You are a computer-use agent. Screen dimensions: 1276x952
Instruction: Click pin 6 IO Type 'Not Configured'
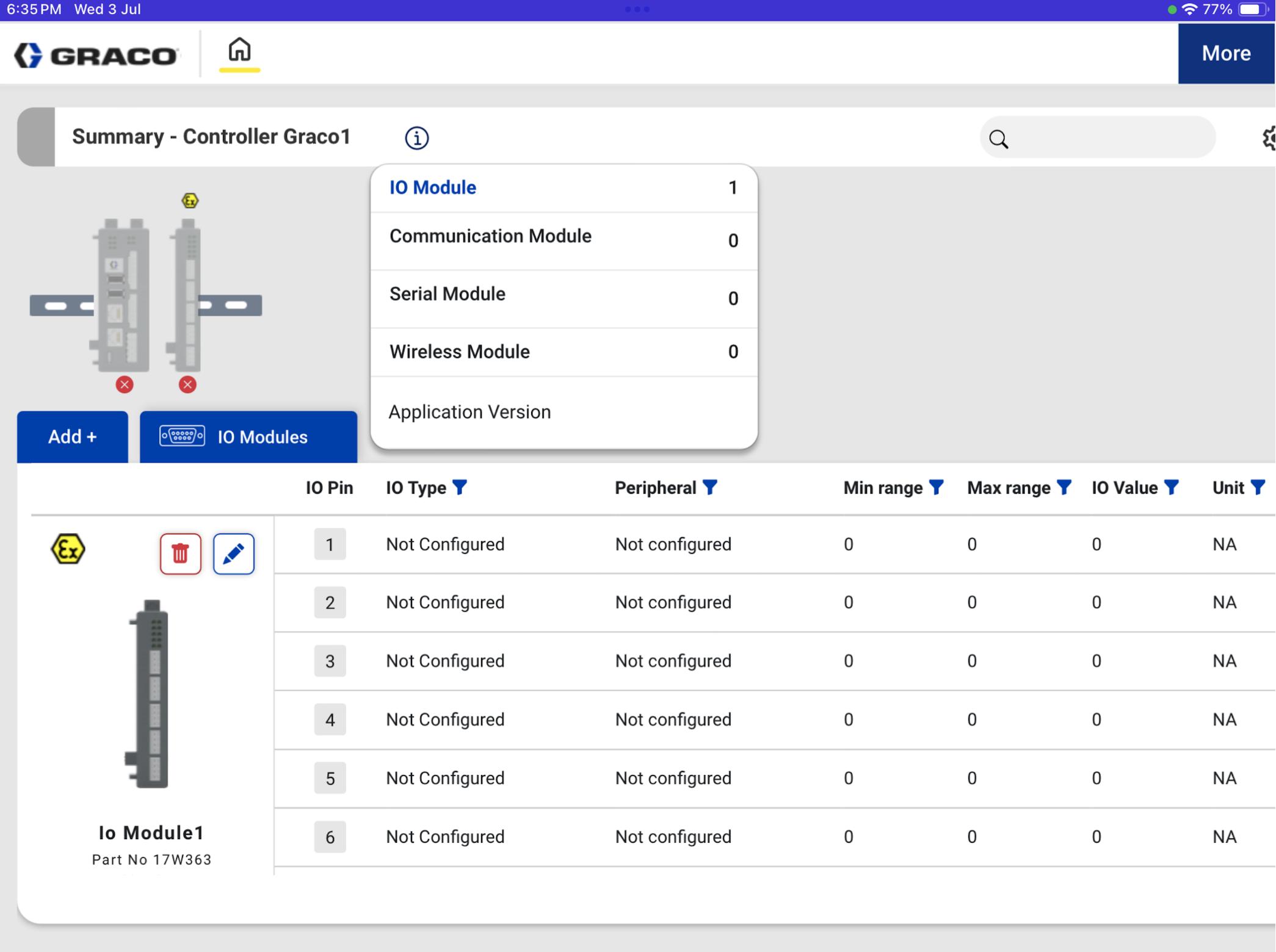click(x=445, y=837)
